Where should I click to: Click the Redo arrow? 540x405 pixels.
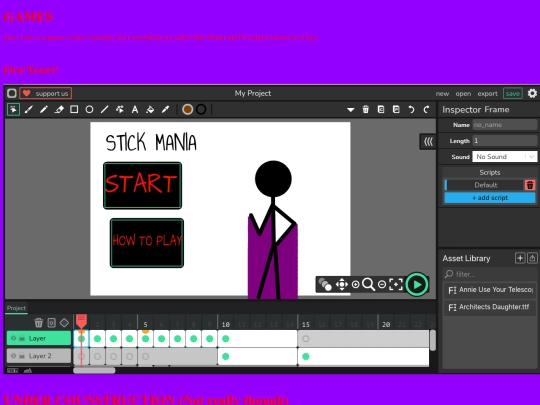(x=426, y=110)
